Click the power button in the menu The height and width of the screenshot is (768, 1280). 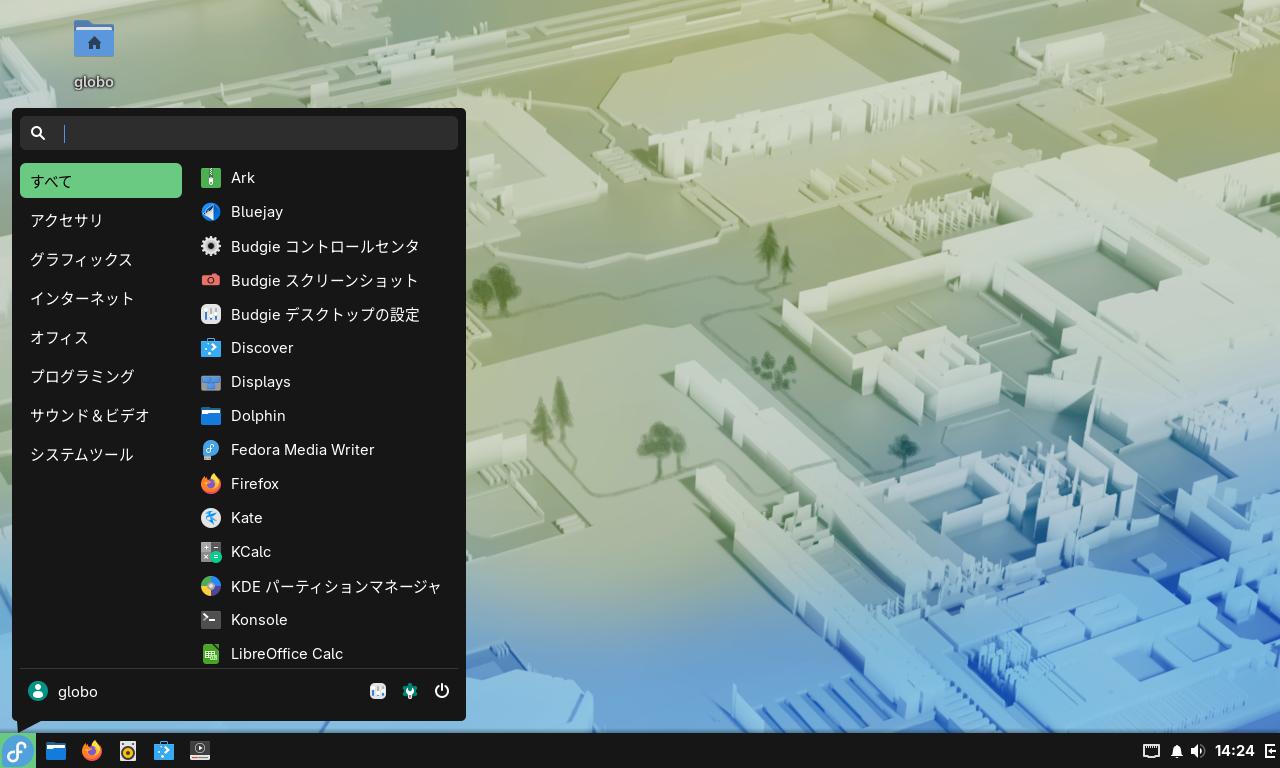pyautogui.click(x=442, y=691)
